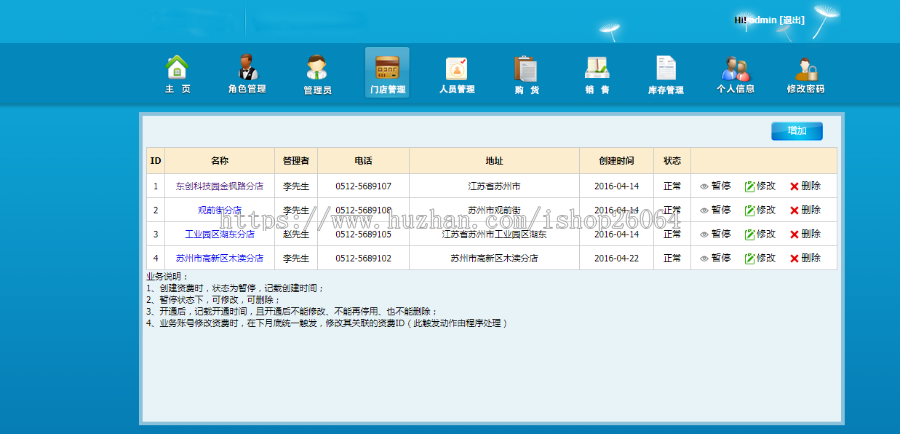
Task: Click creation date 2016-04-22
Action: pos(616,258)
